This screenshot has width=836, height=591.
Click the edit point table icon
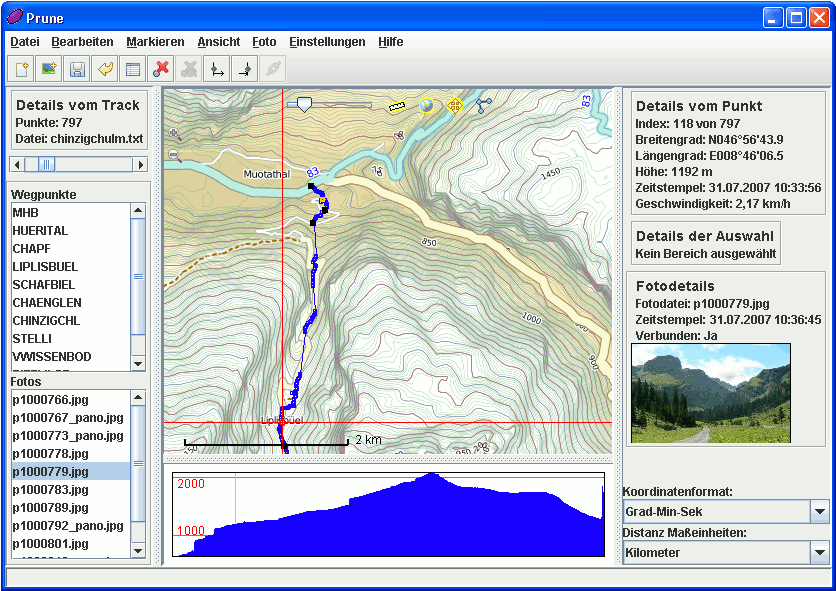[x=132, y=69]
